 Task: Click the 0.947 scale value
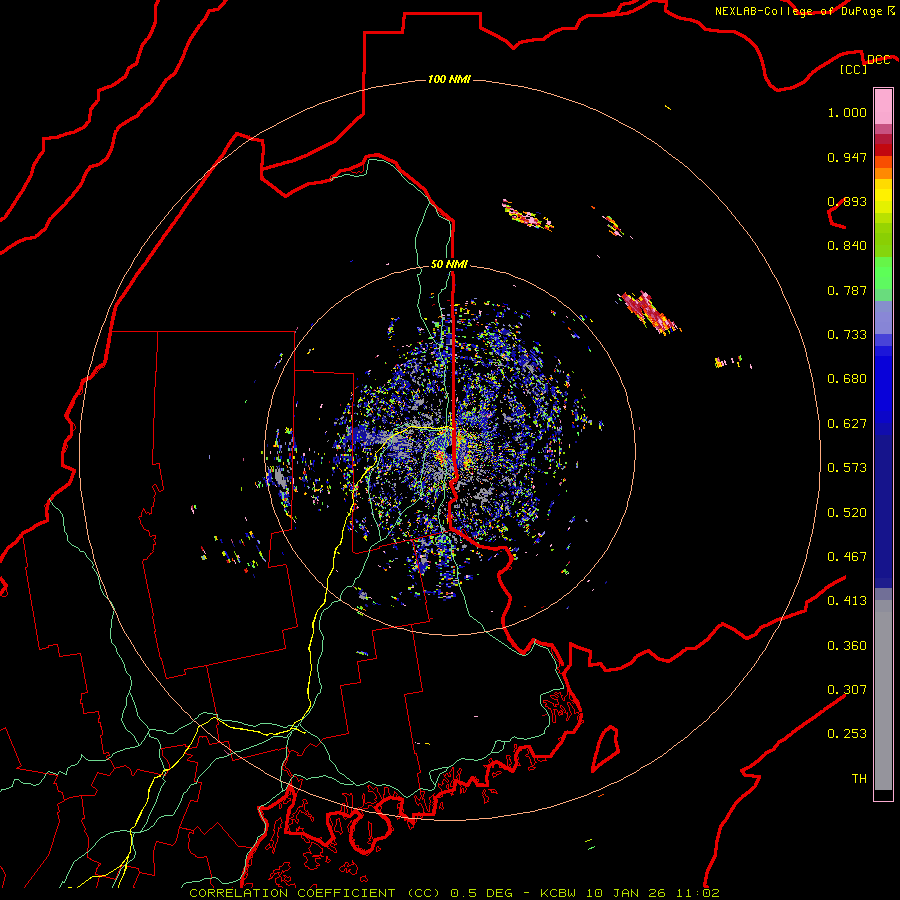point(847,157)
